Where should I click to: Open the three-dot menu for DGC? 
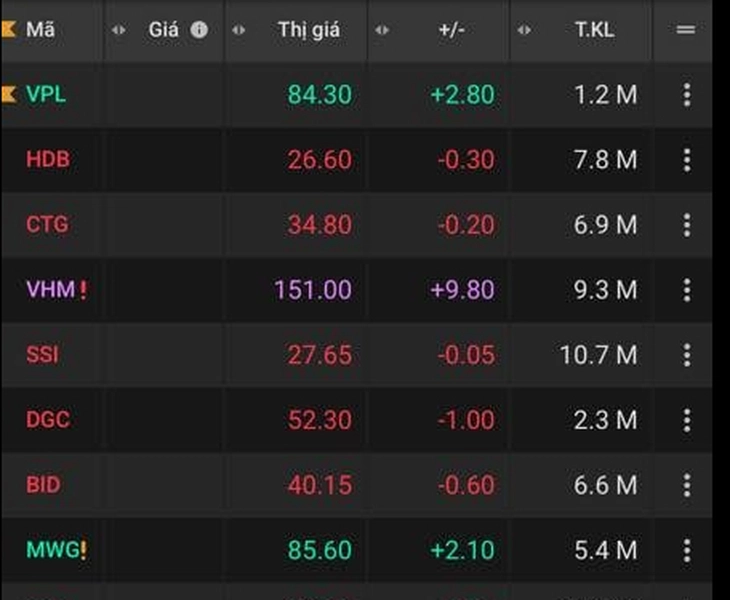point(686,420)
